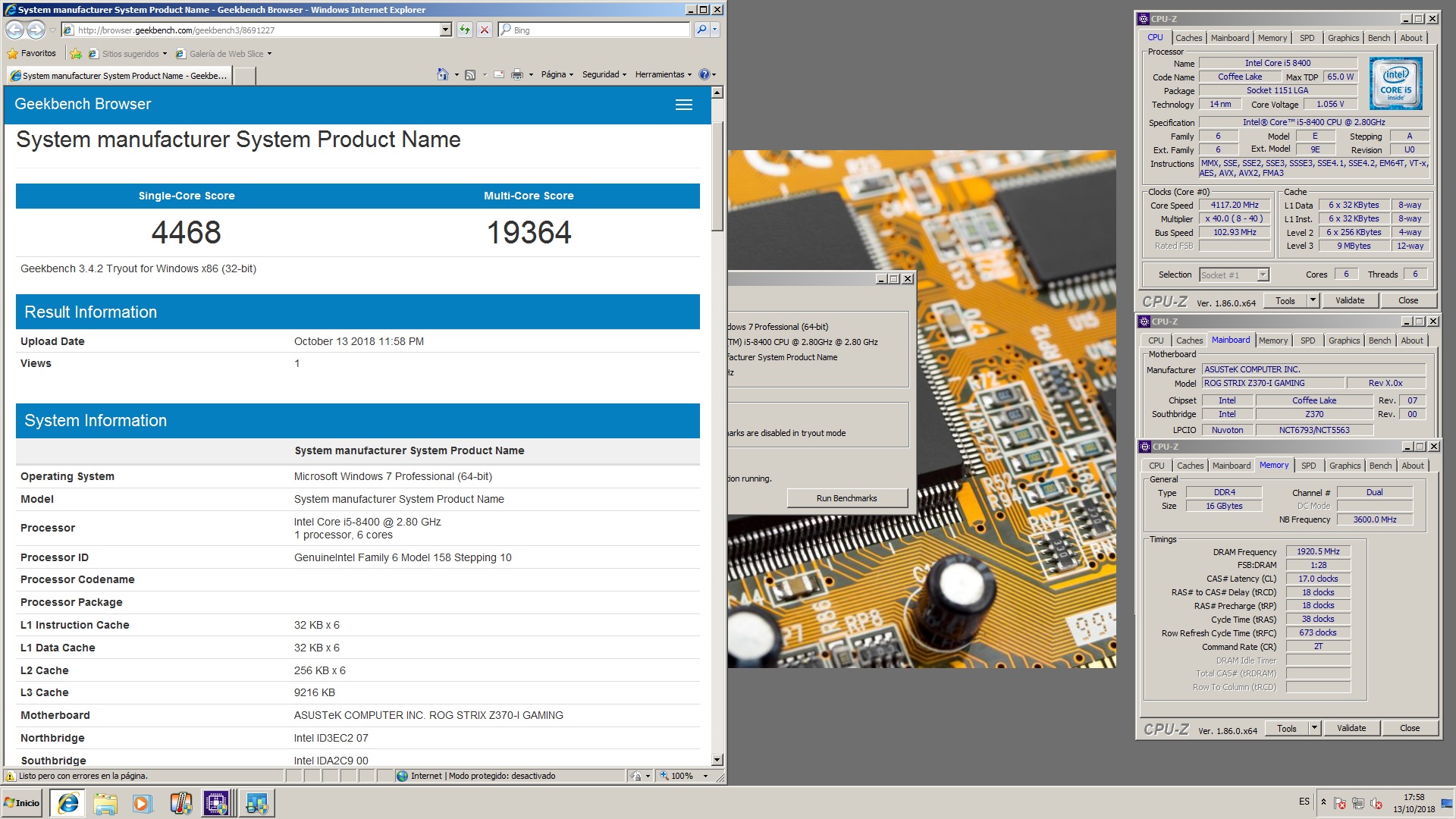The width and height of the screenshot is (1456, 819).
Task: Click the network tray icon
Action: 1358,803
